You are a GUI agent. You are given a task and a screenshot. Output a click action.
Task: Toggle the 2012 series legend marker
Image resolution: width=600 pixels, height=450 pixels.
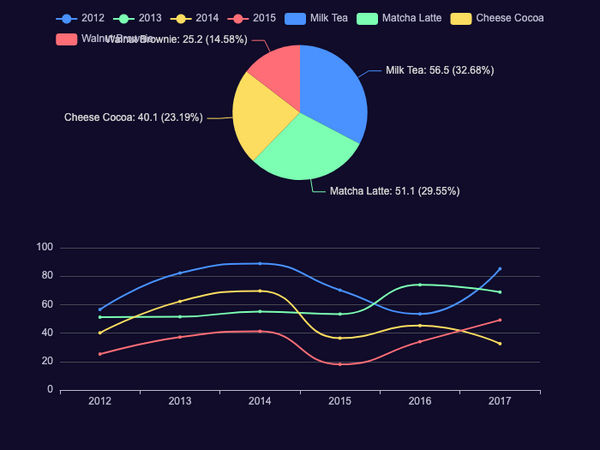click(66, 18)
